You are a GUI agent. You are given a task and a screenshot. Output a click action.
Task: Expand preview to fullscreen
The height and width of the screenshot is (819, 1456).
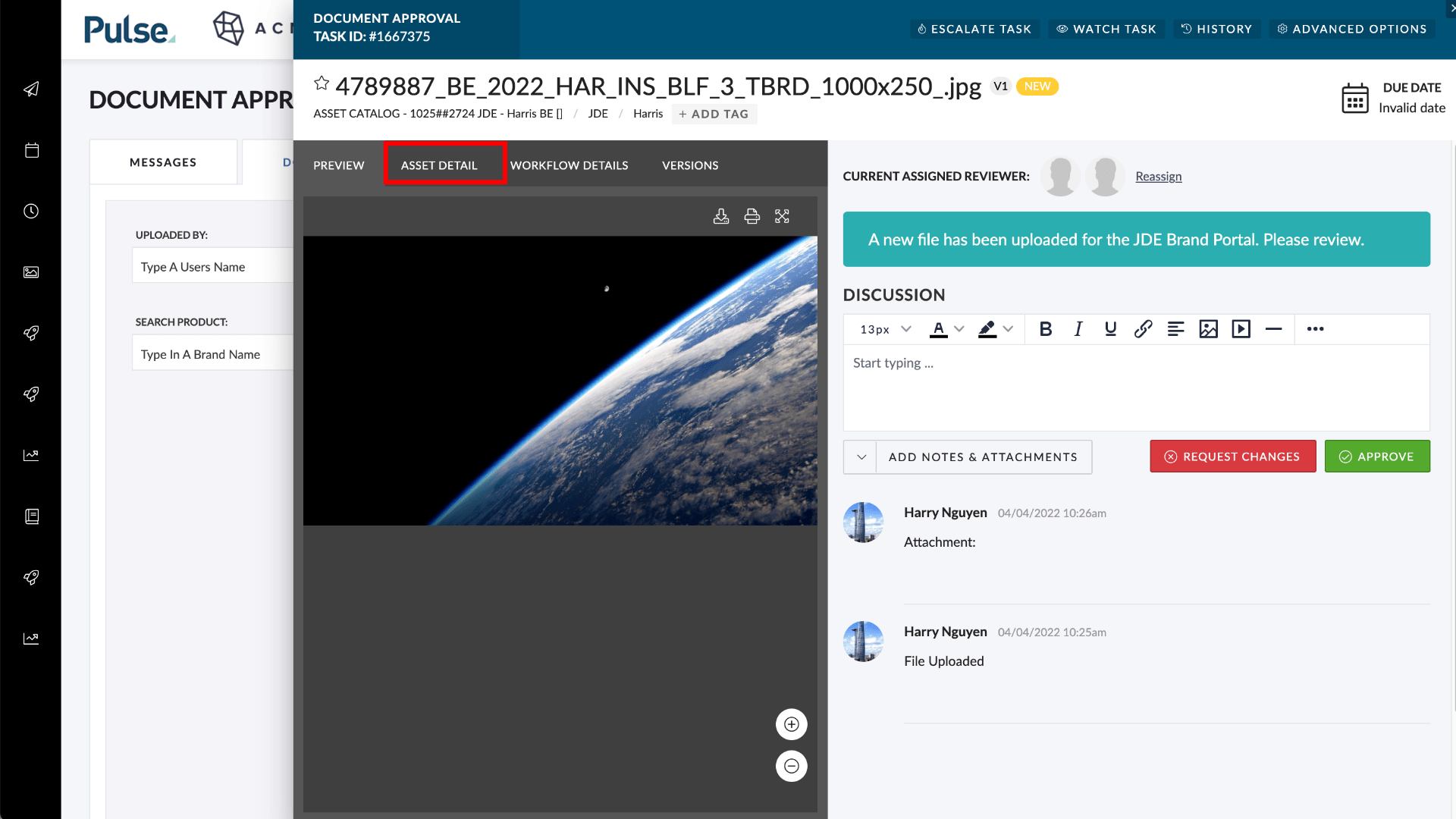pyautogui.click(x=782, y=216)
